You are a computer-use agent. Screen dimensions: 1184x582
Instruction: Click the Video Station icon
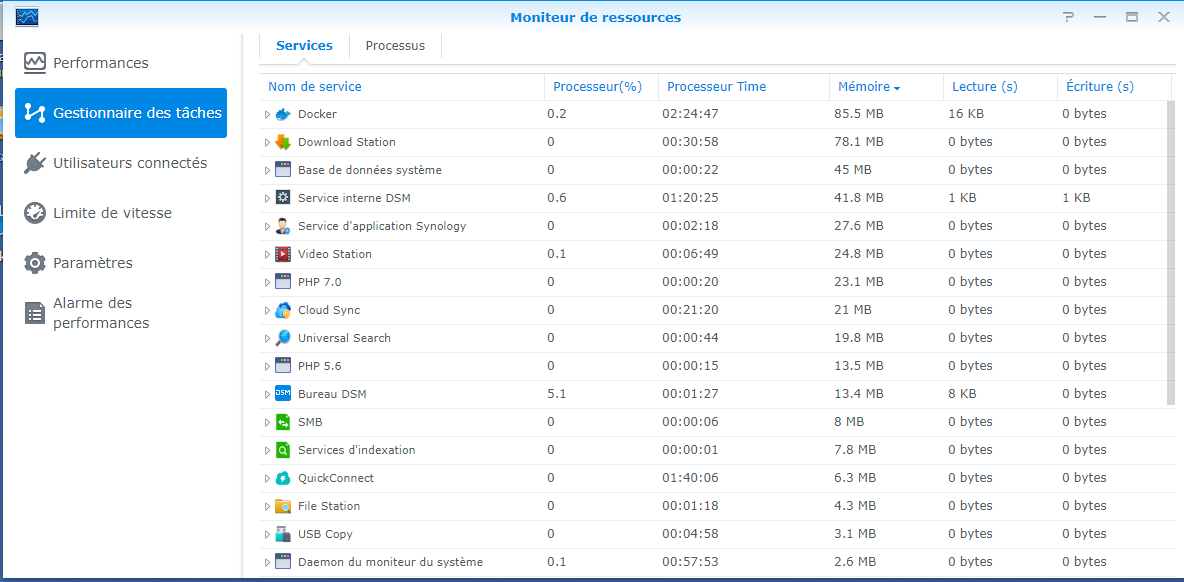(282, 254)
